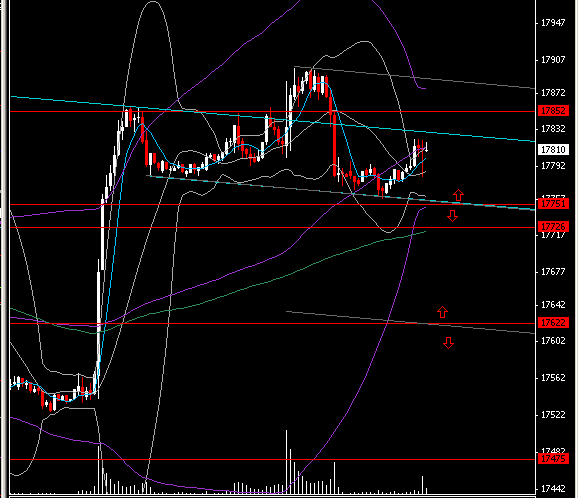The image size is (578, 498).
Task: Click the 17832 price axis value
Action: tap(553, 129)
